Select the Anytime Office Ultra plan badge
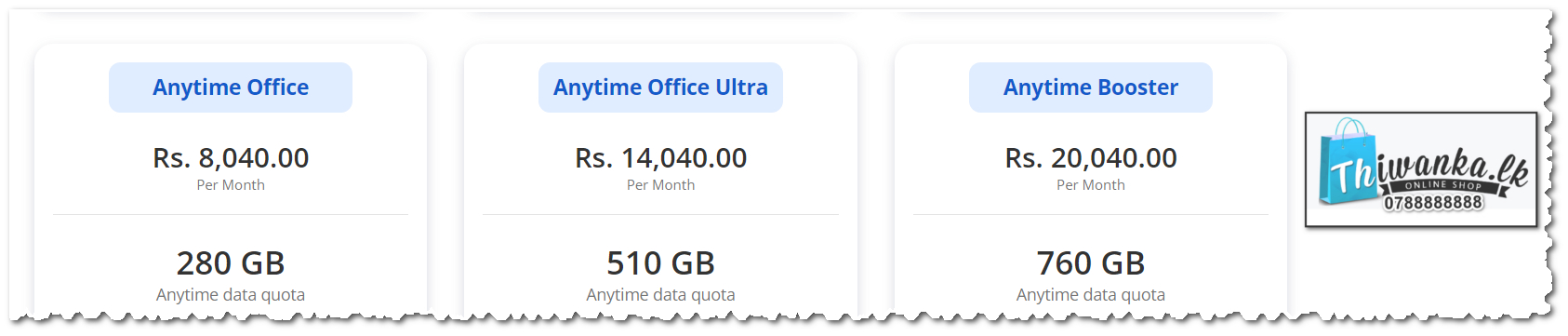1568x336 pixels. [660, 87]
